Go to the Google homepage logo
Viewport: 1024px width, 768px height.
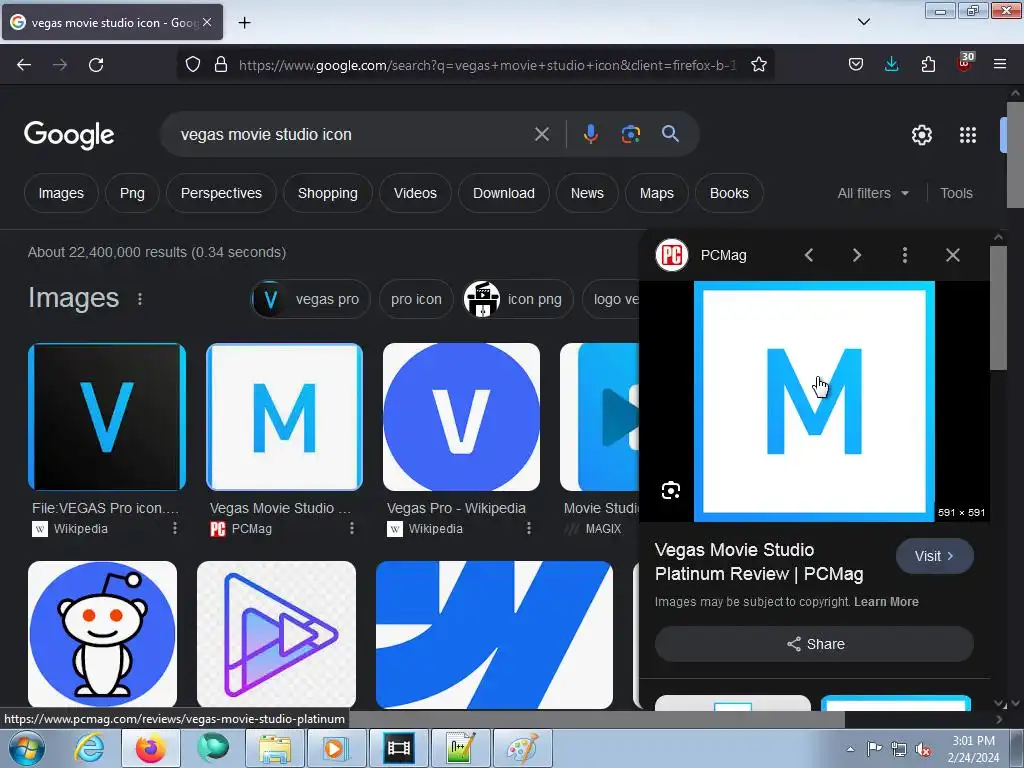tap(69, 135)
